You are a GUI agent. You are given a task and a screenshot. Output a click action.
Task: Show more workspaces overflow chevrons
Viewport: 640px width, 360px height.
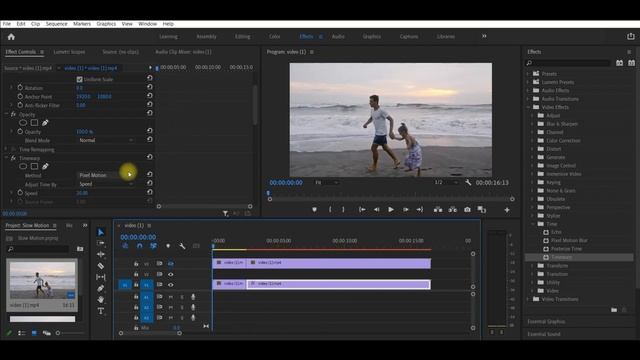pos(484,36)
